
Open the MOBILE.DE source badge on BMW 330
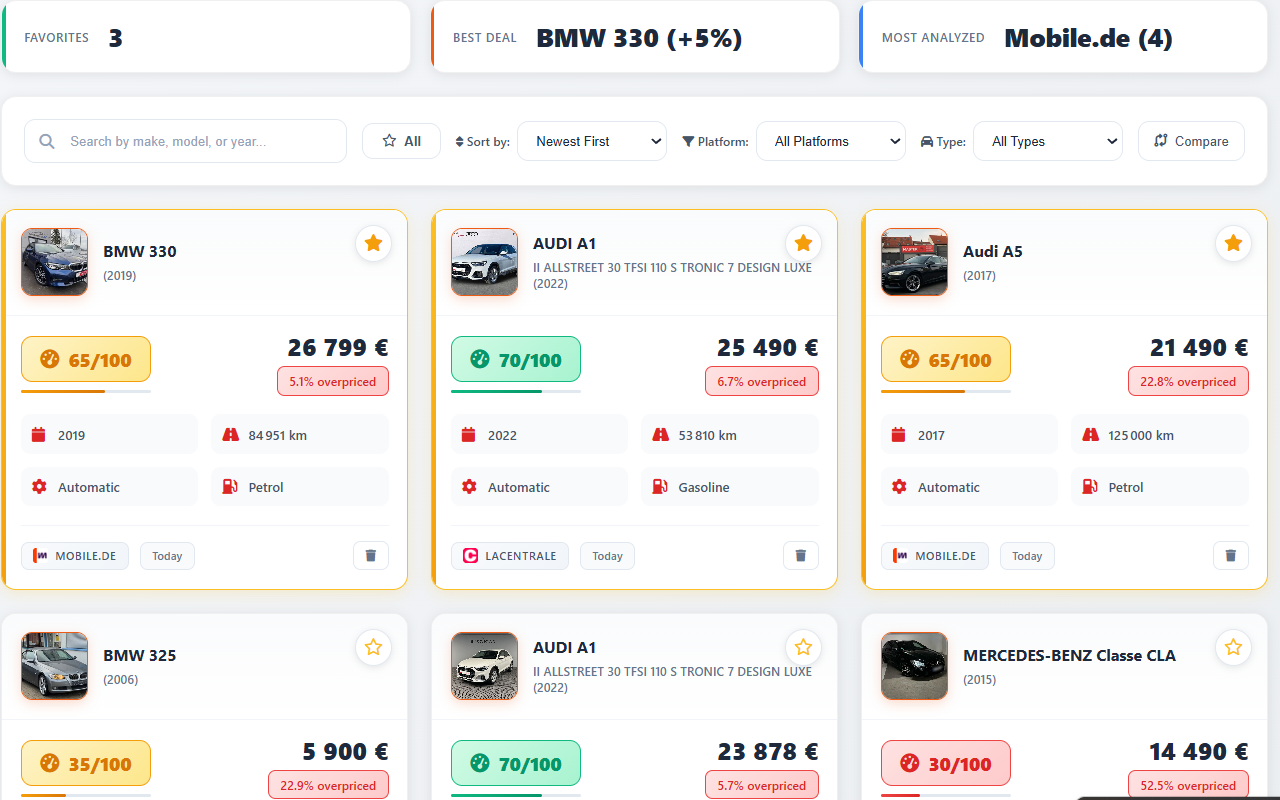tap(75, 556)
